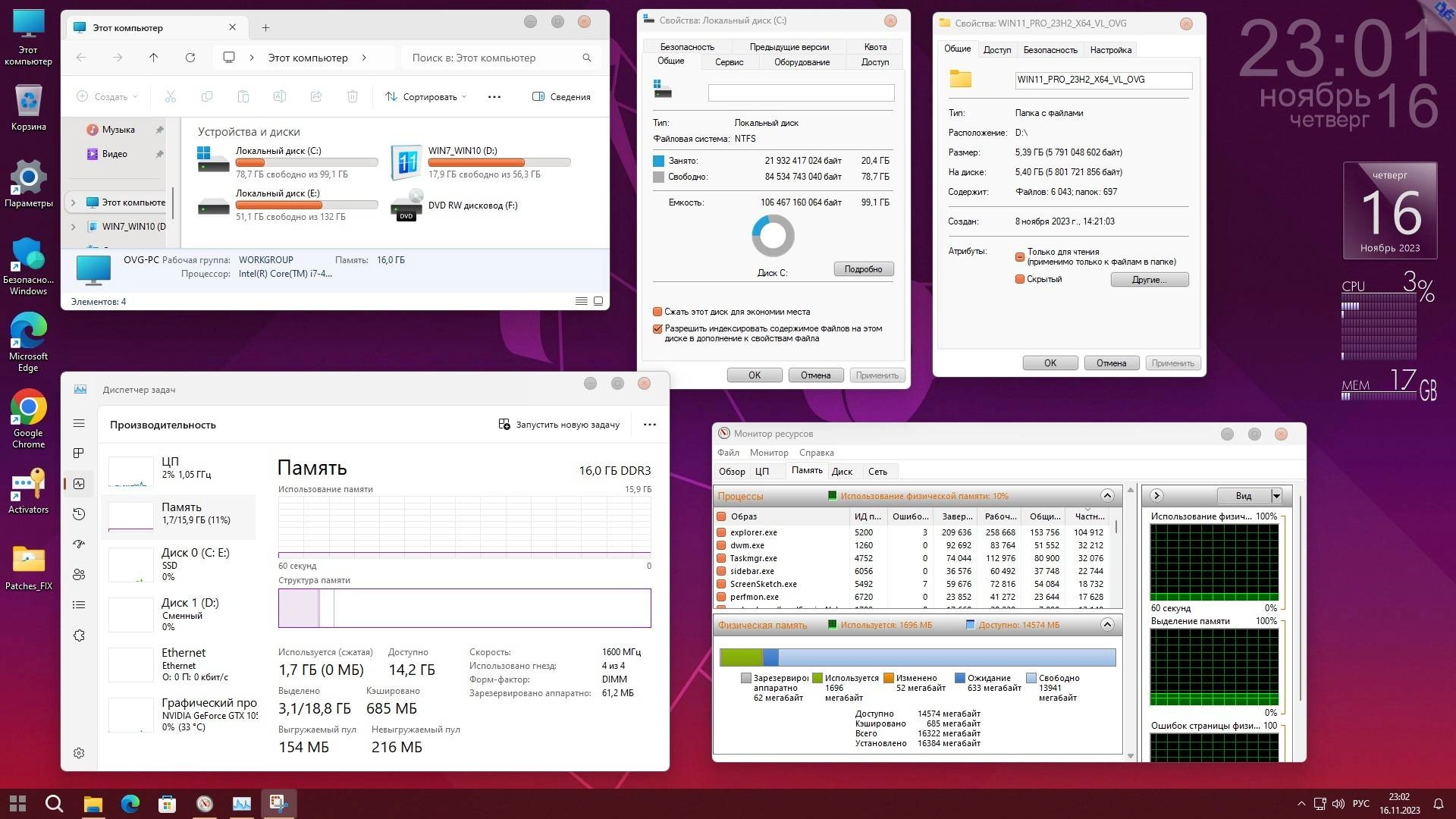This screenshot has height=819, width=1456.
Task: Click the Подробно button in disk properties
Action: (863, 268)
